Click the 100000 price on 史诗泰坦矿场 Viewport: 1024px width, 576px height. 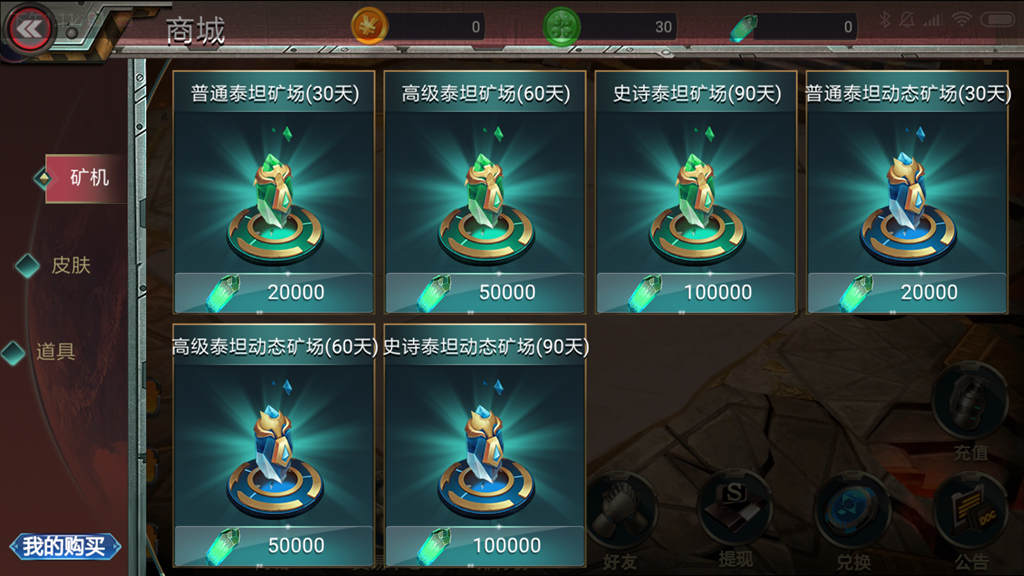coord(718,292)
